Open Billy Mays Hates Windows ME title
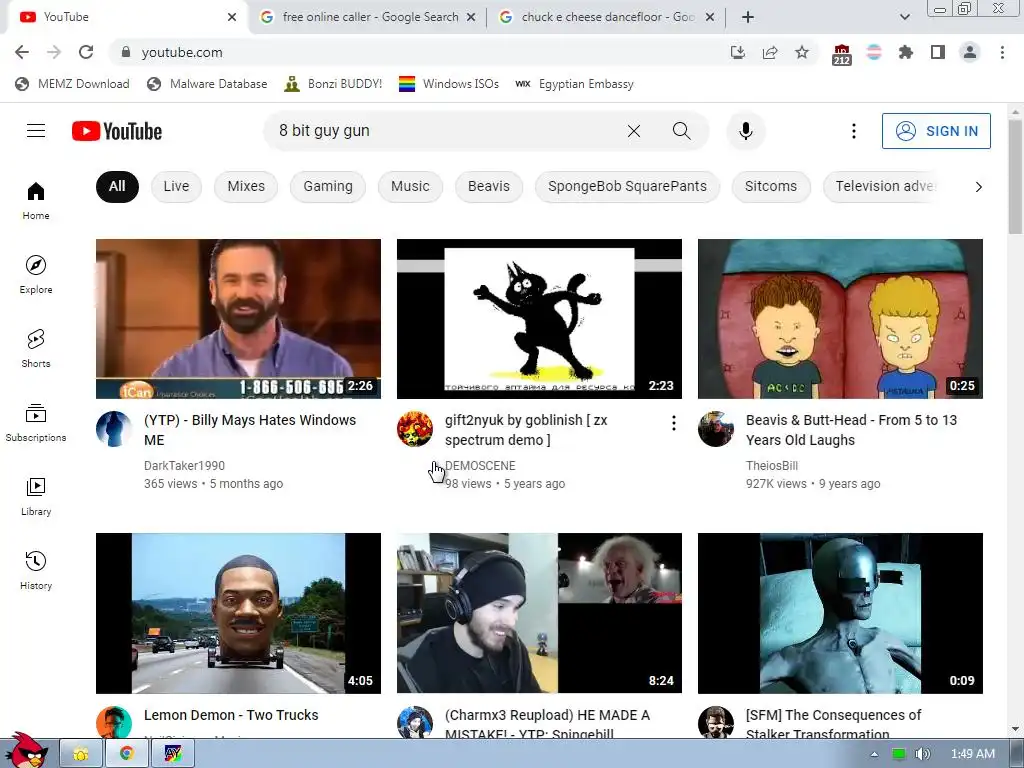 pos(250,430)
